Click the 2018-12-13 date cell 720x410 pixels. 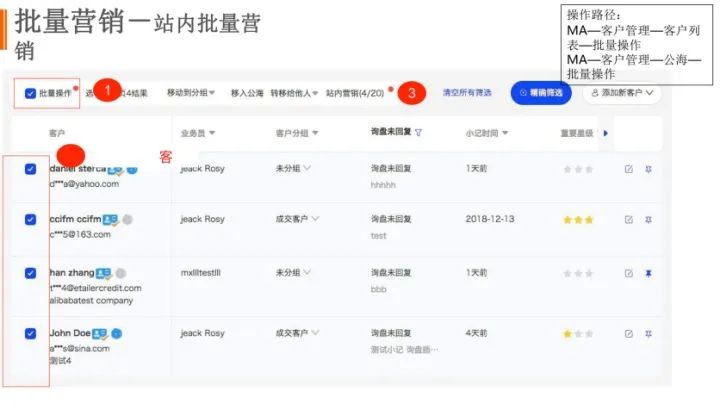click(490, 219)
